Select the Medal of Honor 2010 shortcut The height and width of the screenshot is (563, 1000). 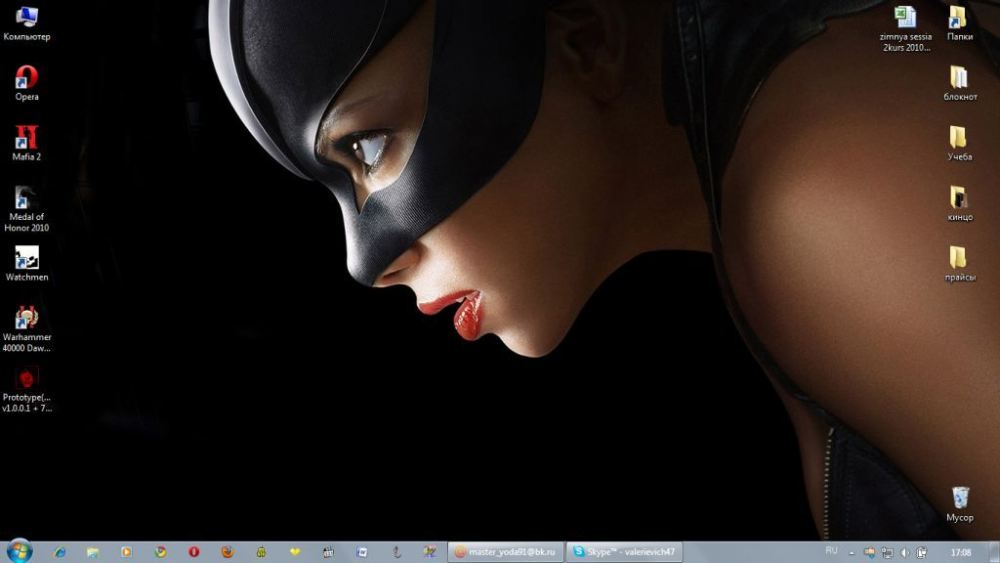(27, 209)
